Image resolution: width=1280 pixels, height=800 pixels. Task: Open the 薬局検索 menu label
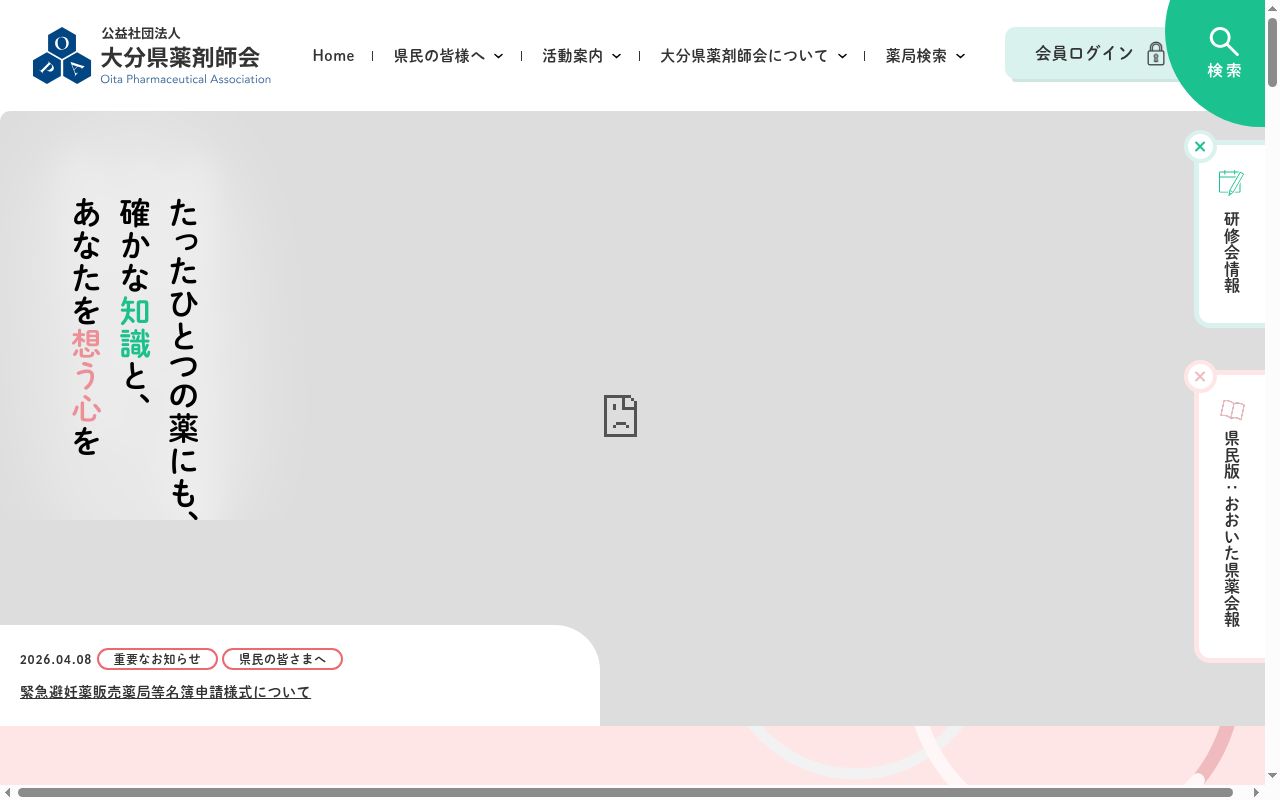pos(916,56)
